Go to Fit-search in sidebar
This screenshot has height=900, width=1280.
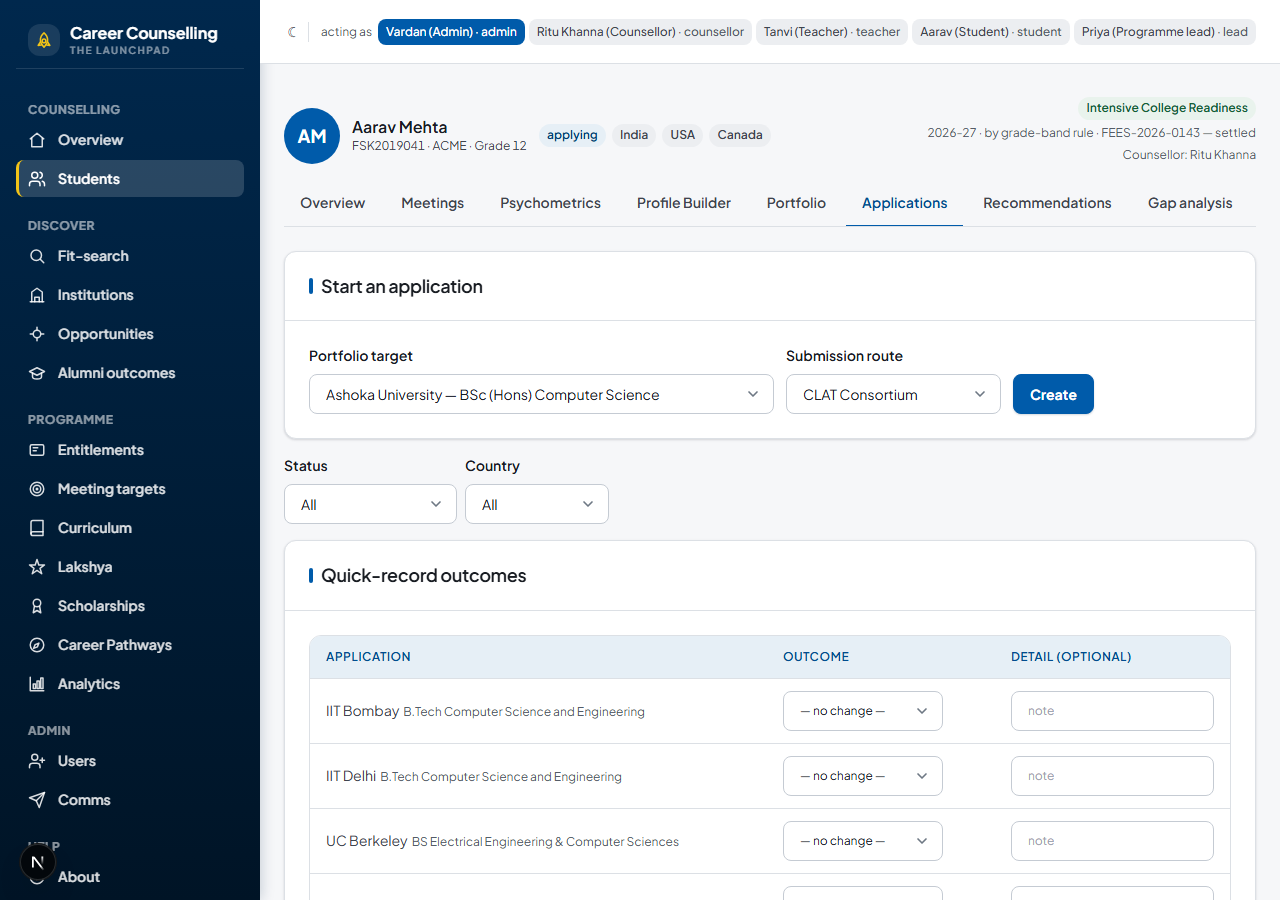point(130,256)
